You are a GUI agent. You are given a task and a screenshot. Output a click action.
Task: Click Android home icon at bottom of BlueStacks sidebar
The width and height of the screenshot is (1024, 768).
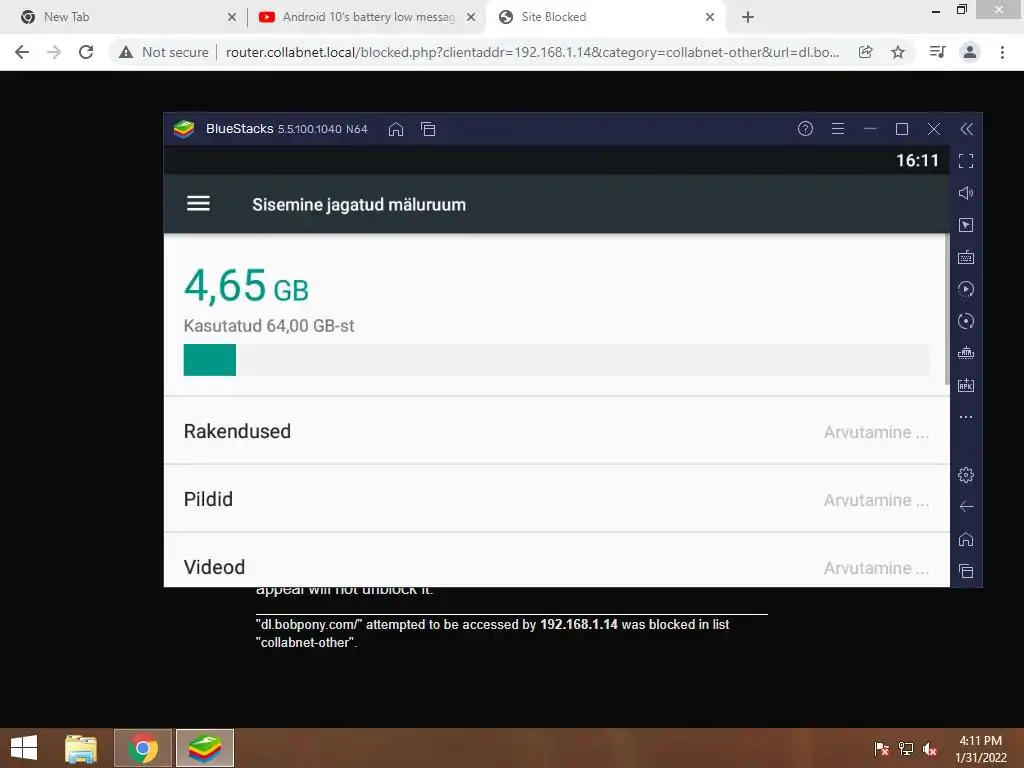(x=966, y=539)
